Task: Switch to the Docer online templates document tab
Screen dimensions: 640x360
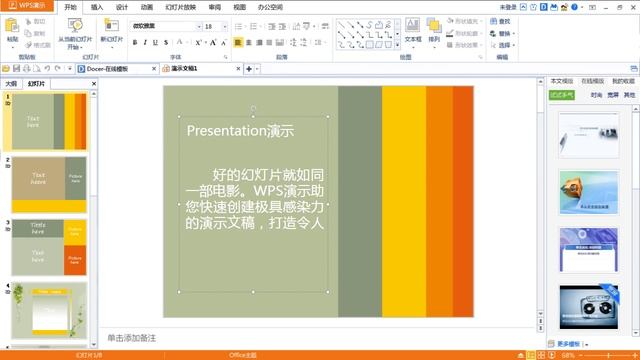Action: coord(117,69)
